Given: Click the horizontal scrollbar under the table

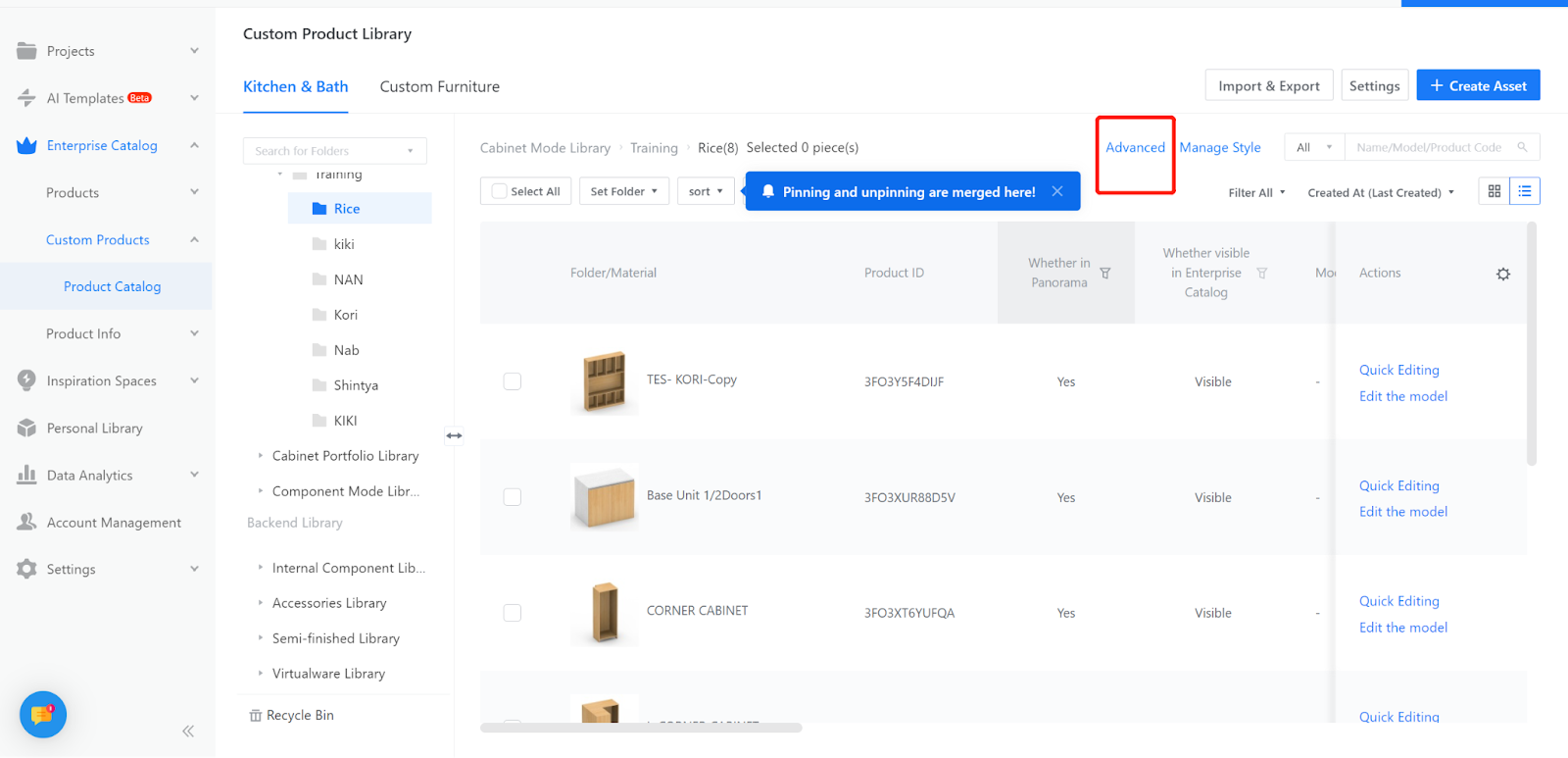Looking at the screenshot, I should pyautogui.click(x=641, y=728).
